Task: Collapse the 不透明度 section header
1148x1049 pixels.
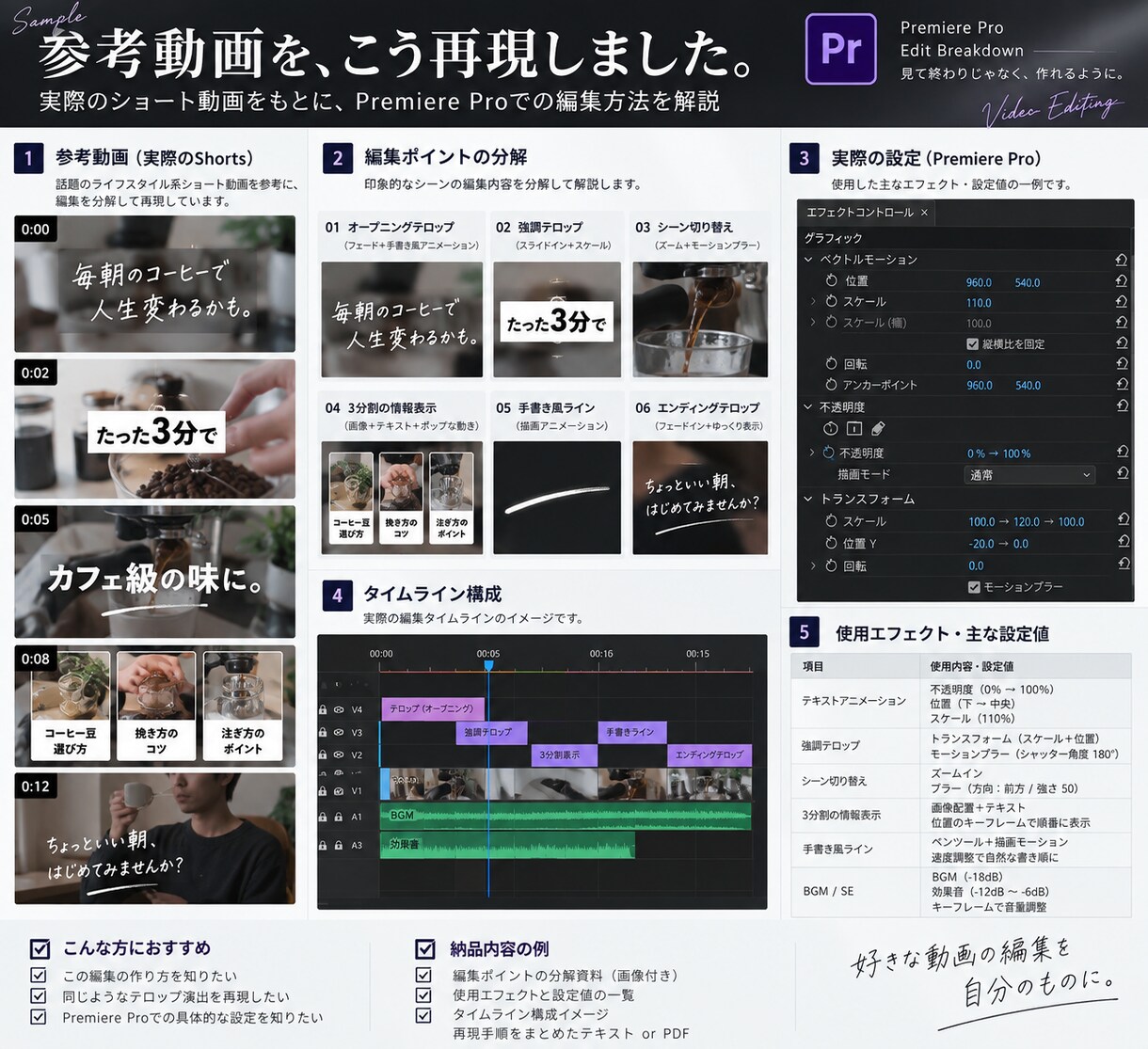Action: [808, 406]
